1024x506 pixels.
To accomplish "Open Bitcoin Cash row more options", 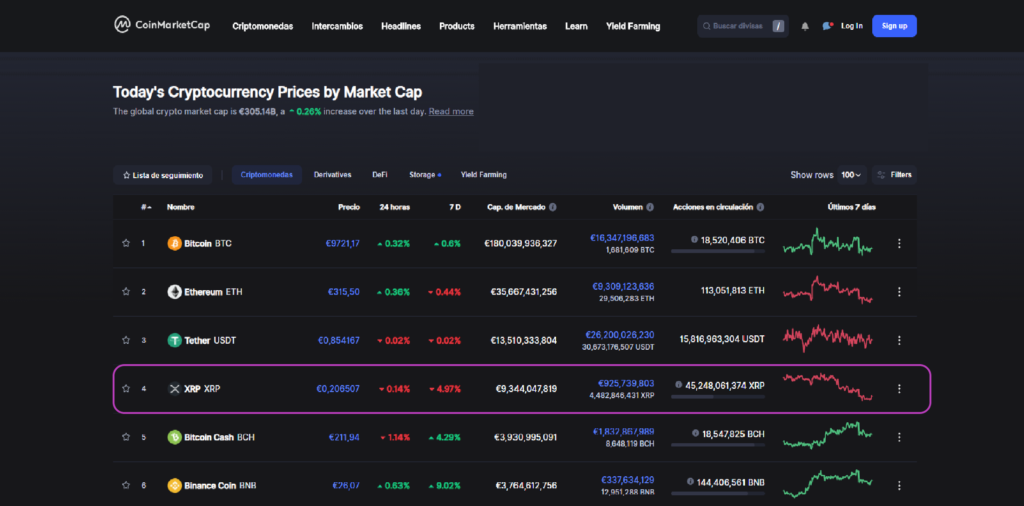I will pyautogui.click(x=899, y=437).
